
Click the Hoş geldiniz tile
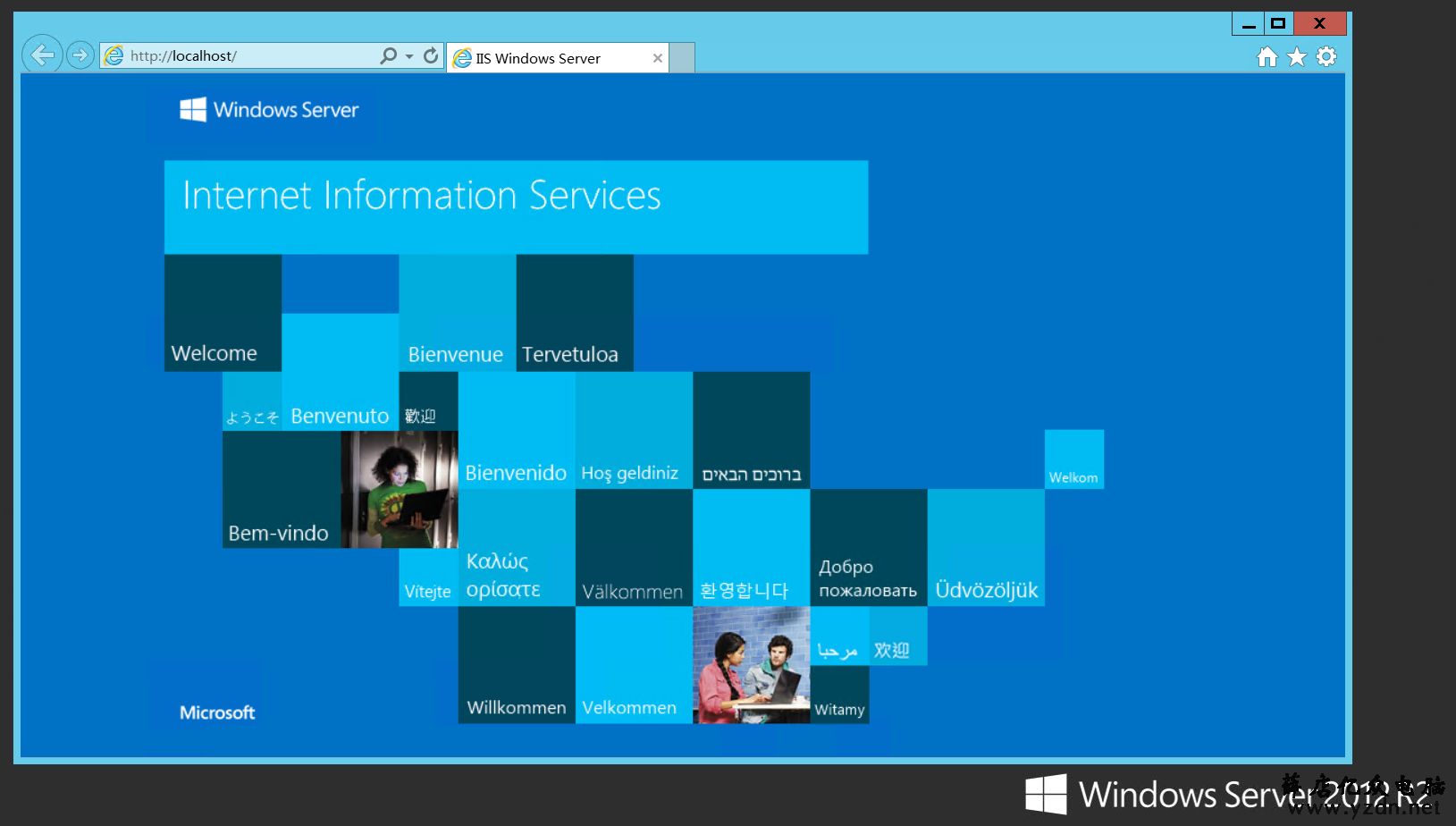(x=634, y=430)
